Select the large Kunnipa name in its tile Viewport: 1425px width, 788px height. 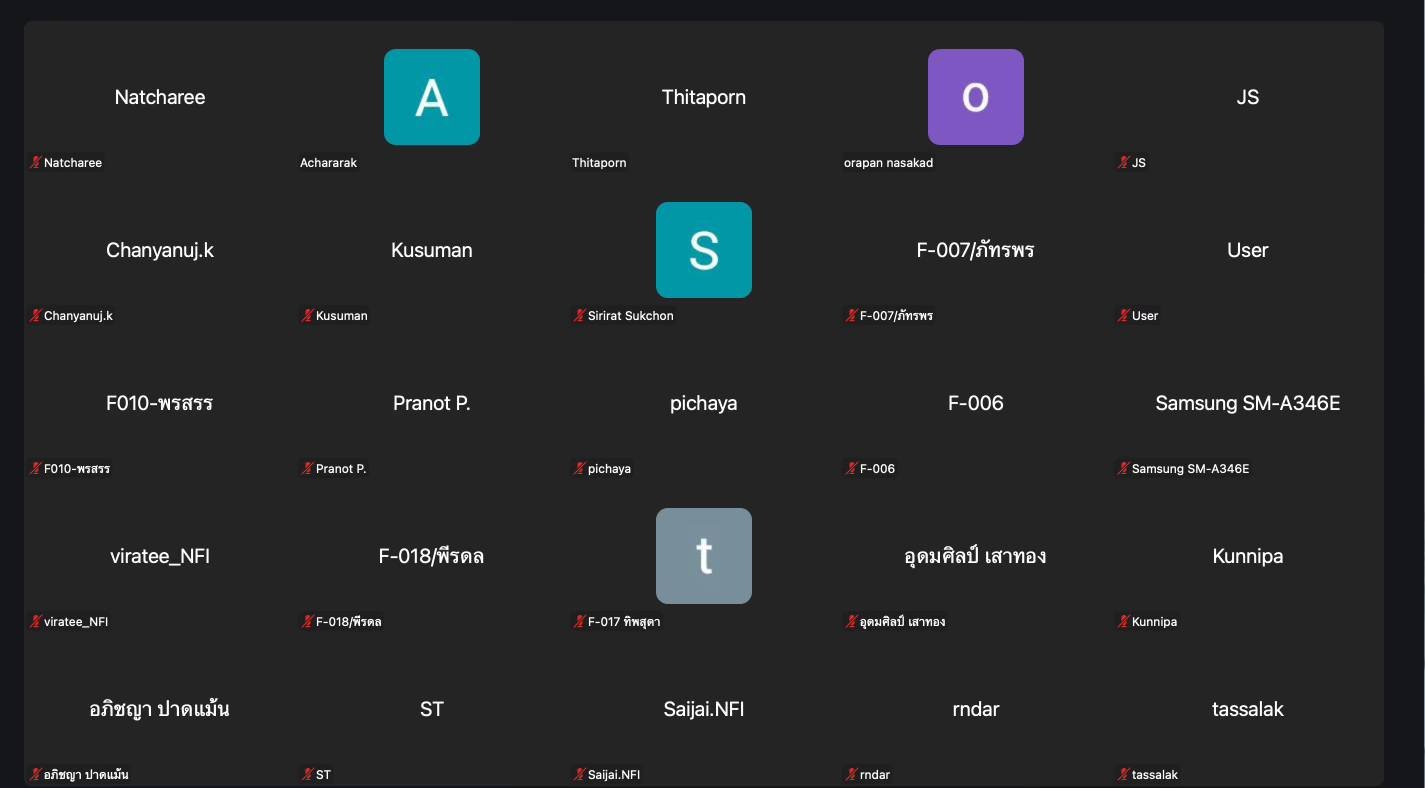[1247, 556]
